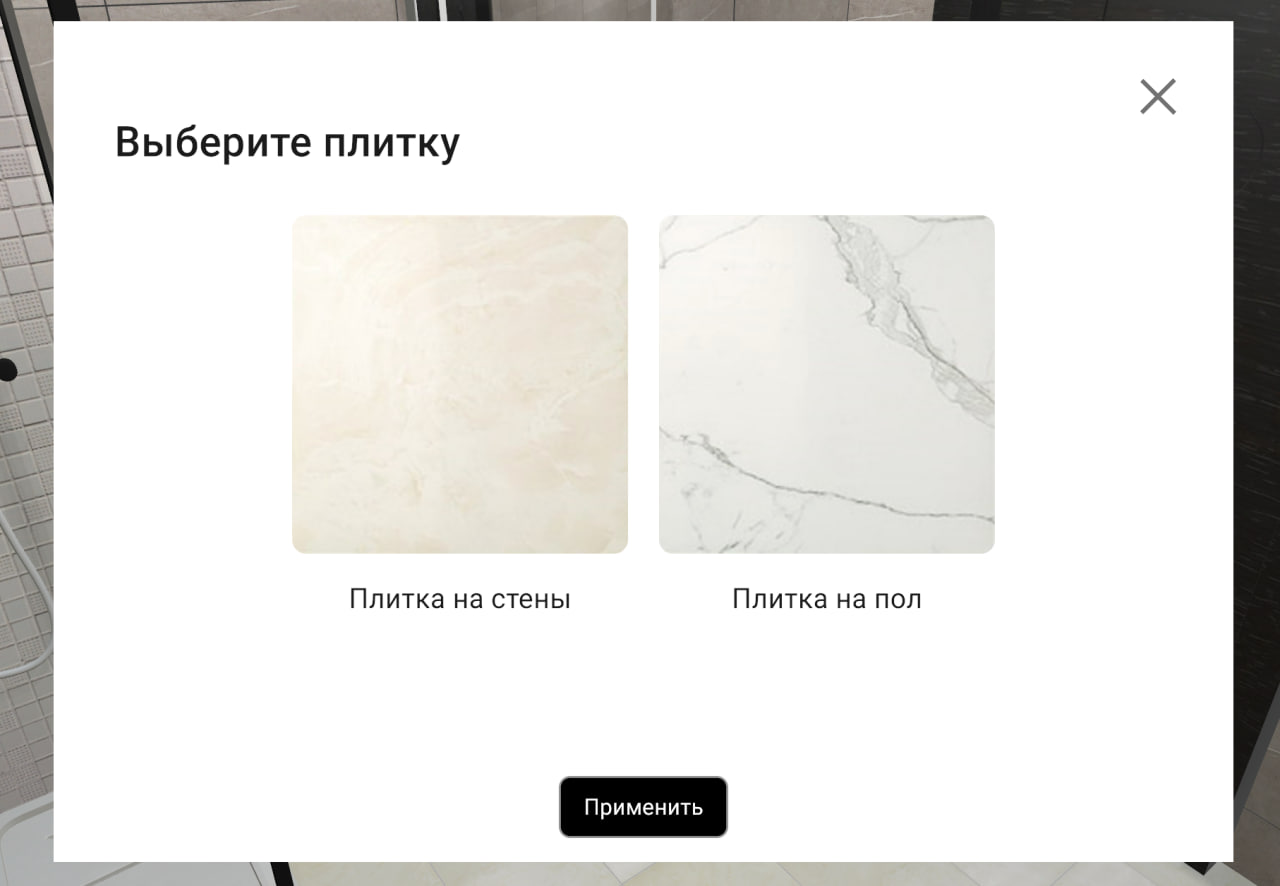
Task: Click the Применить button
Action: (x=643, y=807)
